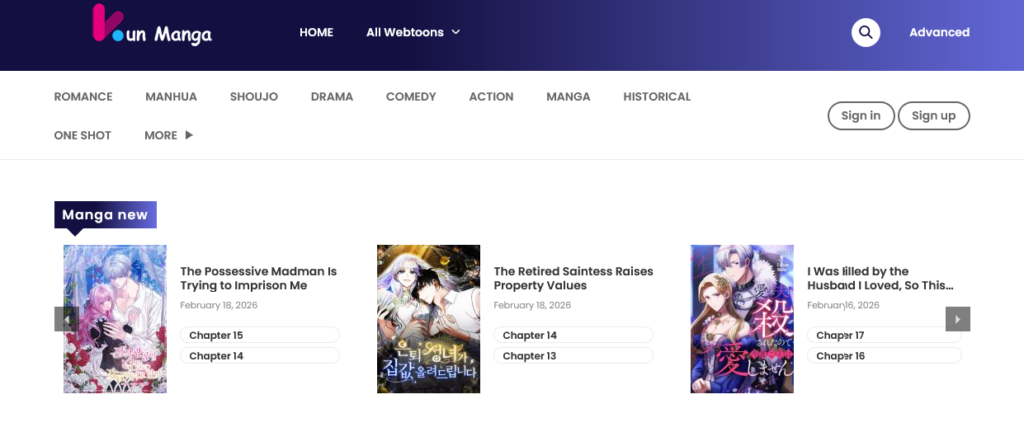Screen dimensions: 1024x446
Task: Open The Retired Saintess cover thumbnail
Action: [428, 319]
